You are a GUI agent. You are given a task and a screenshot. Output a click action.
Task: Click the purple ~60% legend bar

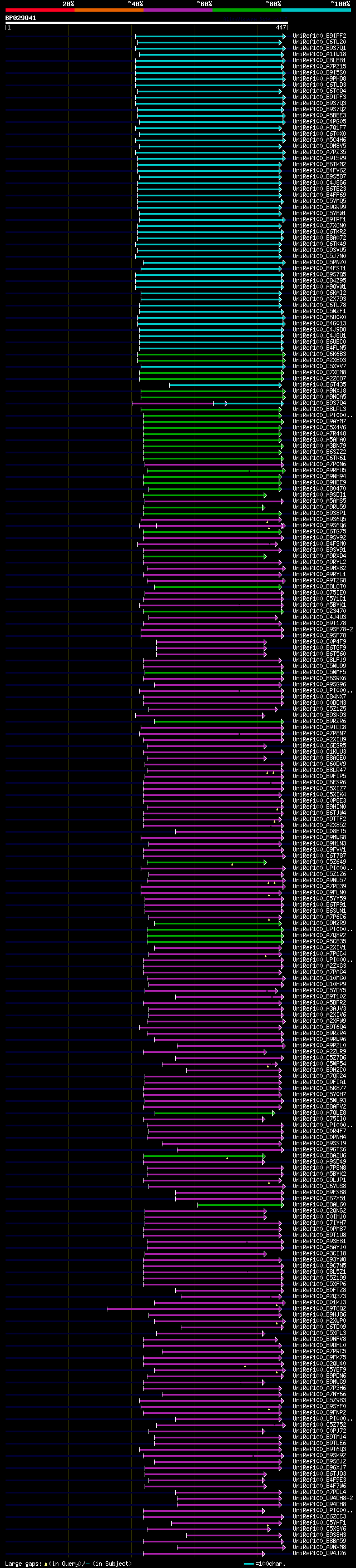pyautogui.click(x=177, y=10)
